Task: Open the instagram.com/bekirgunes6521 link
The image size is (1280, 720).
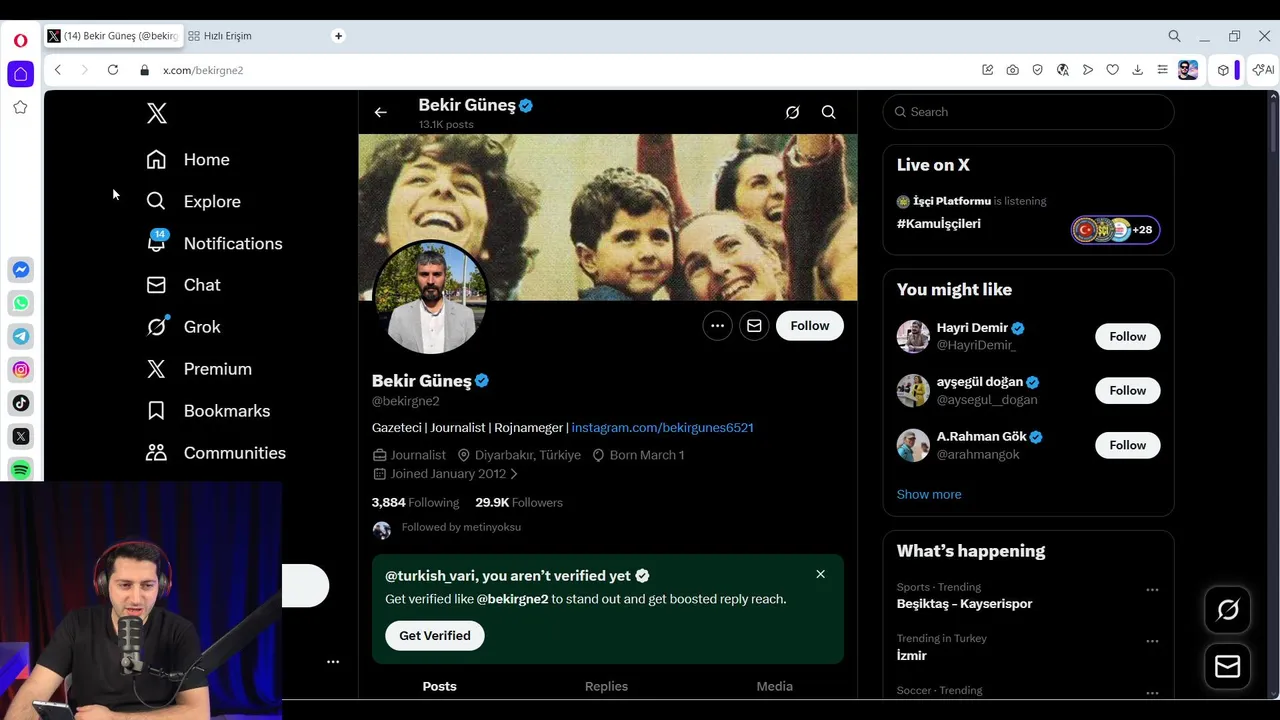Action: tap(662, 428)
